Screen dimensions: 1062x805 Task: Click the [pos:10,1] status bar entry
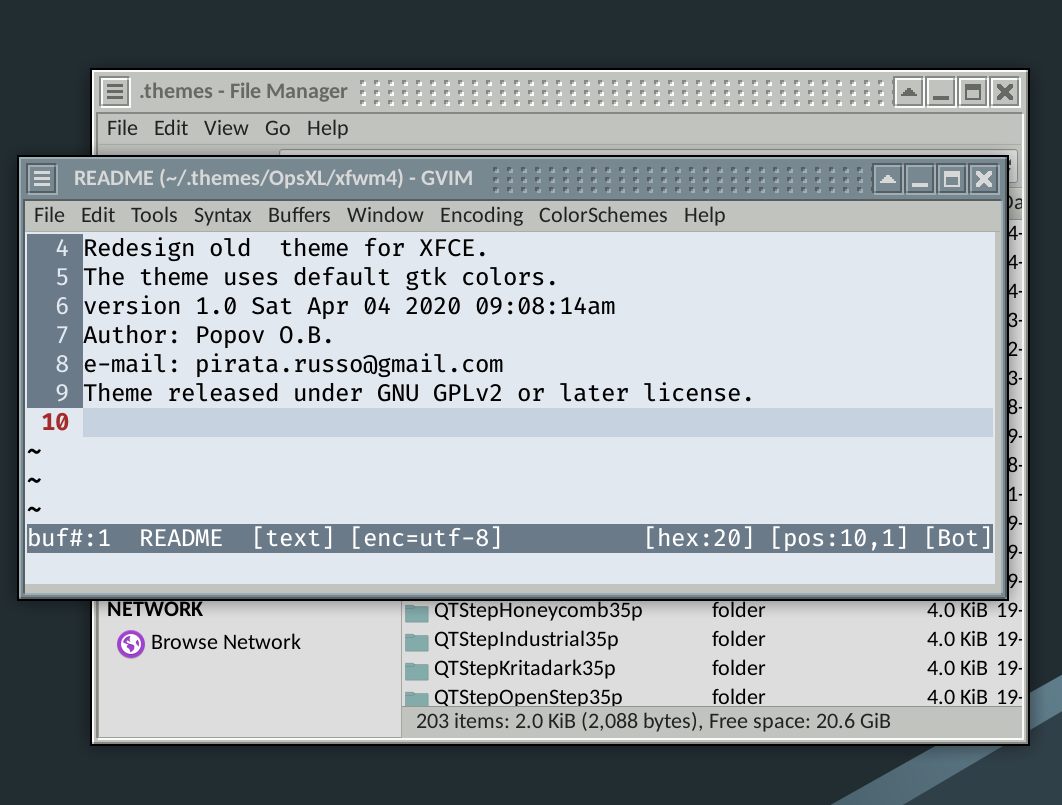coord(838,538)
